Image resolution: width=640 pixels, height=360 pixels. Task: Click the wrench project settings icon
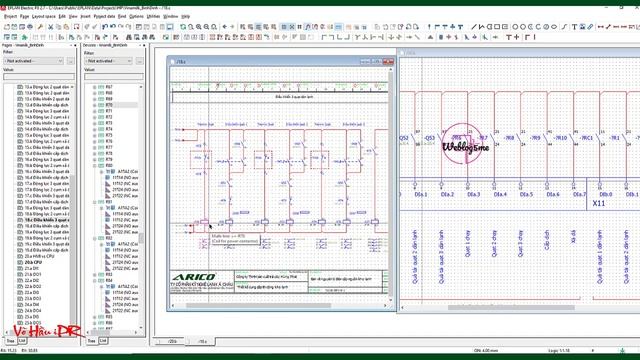tap(40, 27)
